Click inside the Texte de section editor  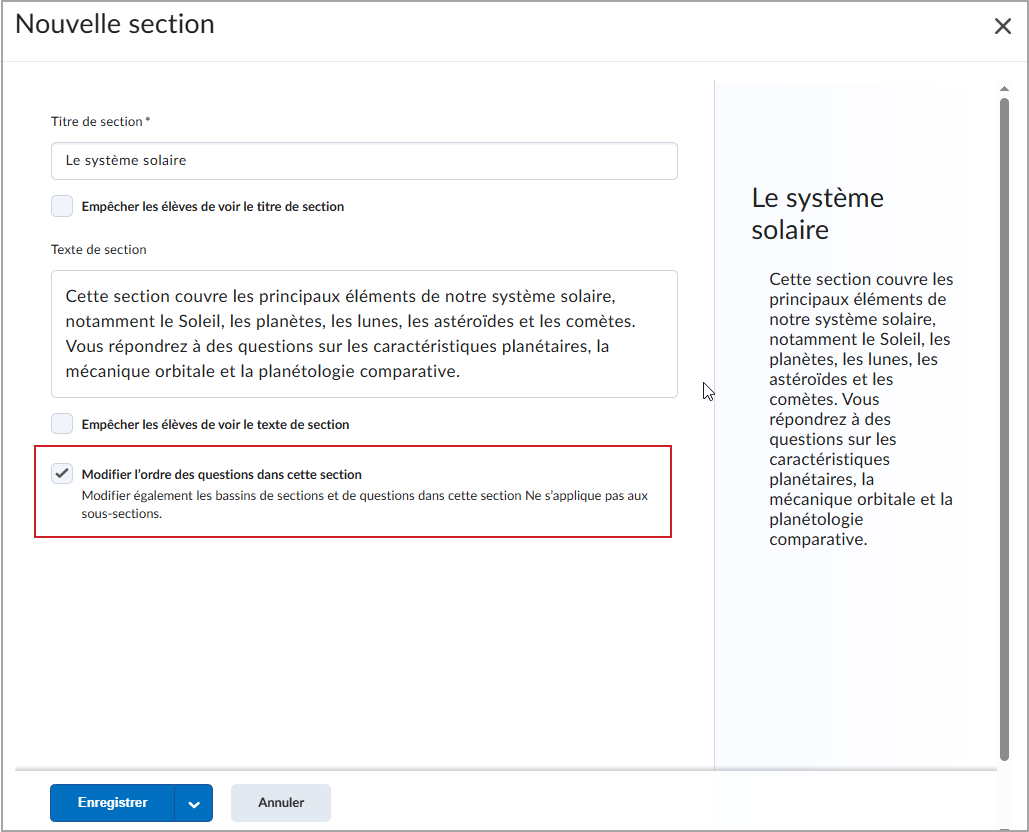[x=364, y=334]
